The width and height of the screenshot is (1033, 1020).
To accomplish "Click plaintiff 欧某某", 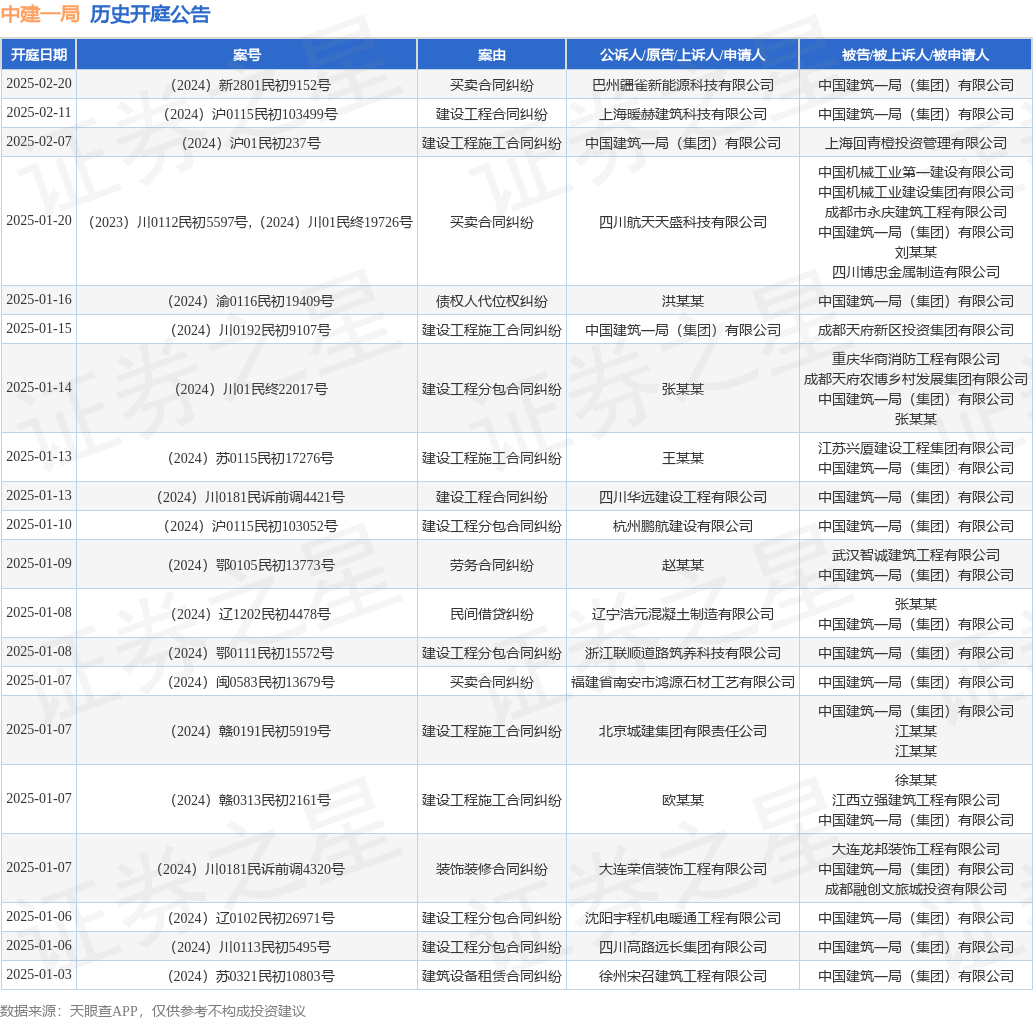I will (x=683, y=800).
